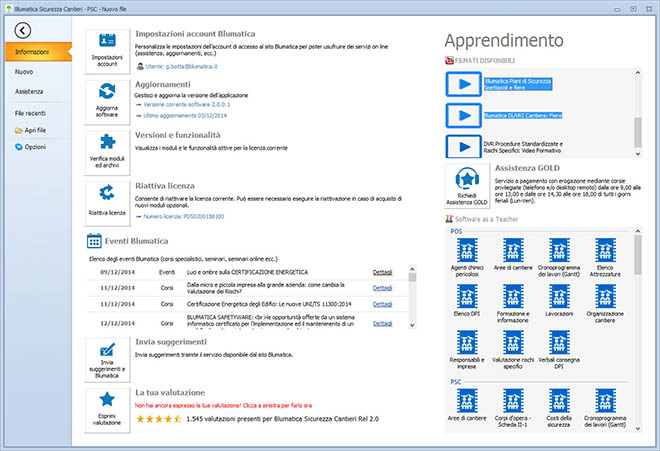Play the Piani di Sicurezza Spettacoli video

coord(463,84)
